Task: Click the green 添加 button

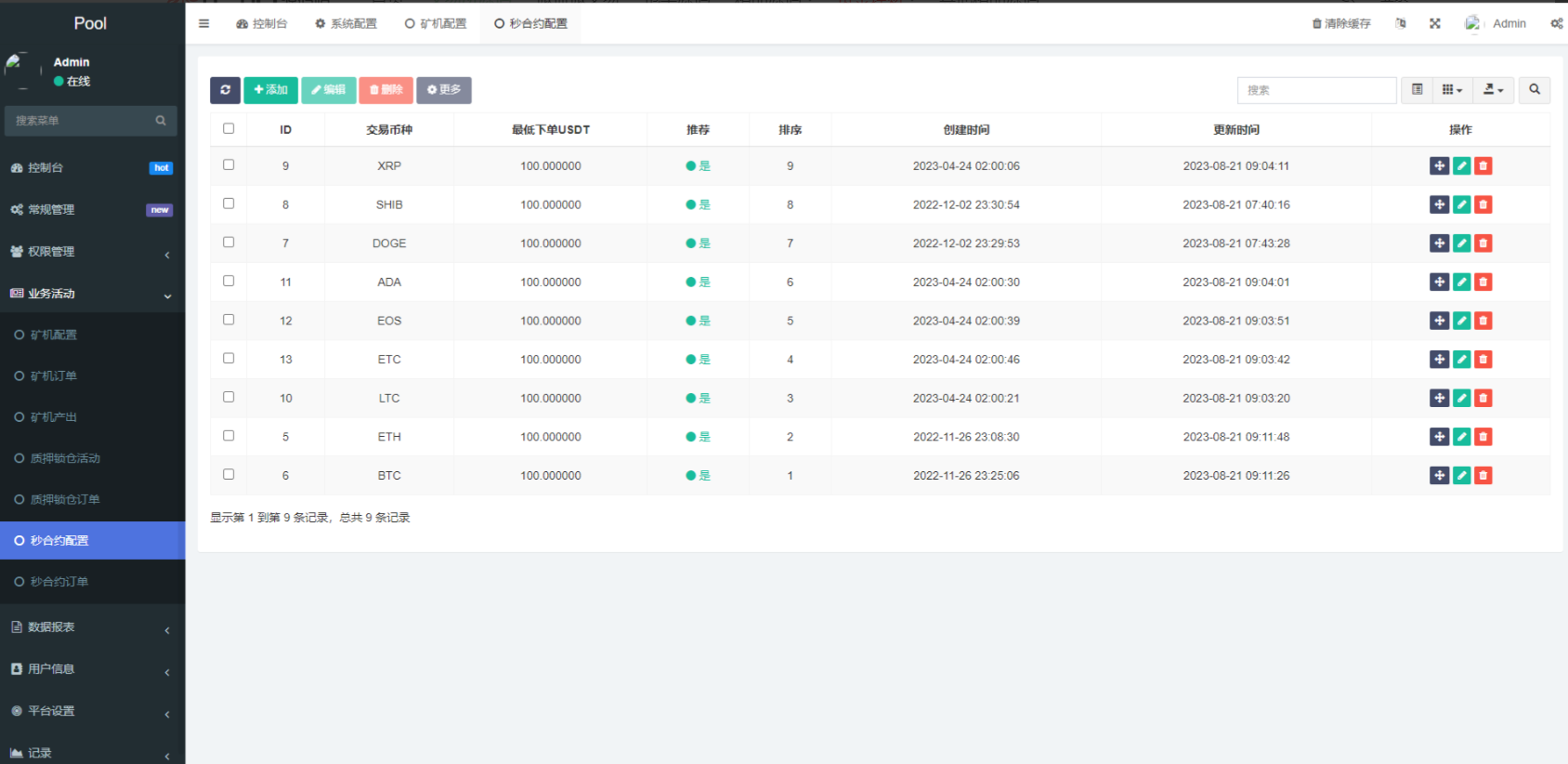Action: click(x=270, y=90)
